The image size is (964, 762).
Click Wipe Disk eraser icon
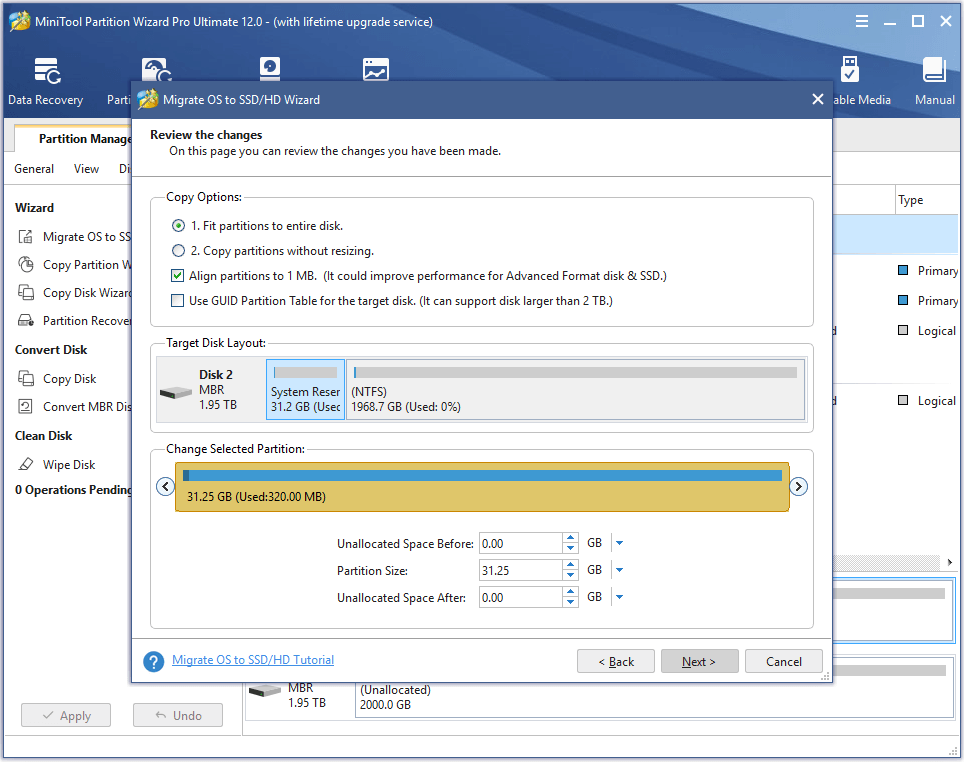[26, 464]
